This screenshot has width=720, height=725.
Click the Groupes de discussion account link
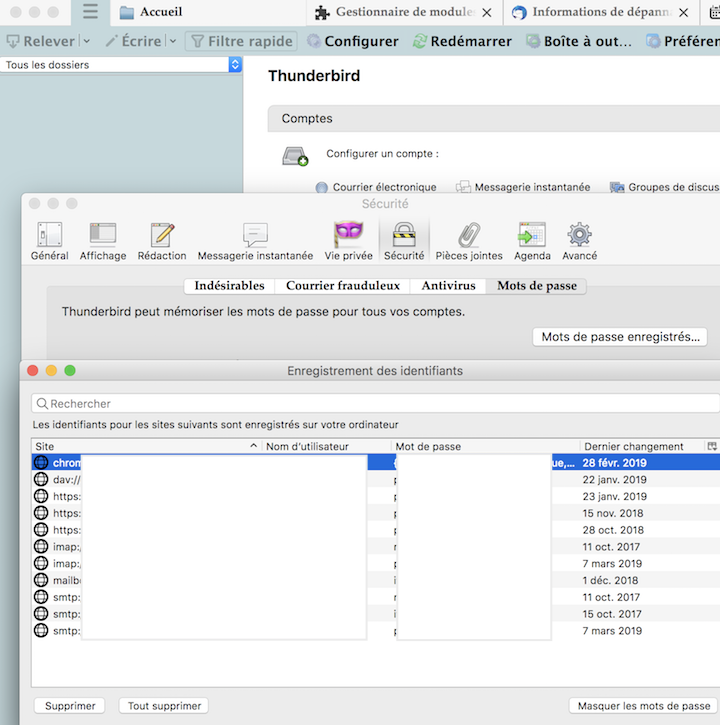tap(665, 187)
